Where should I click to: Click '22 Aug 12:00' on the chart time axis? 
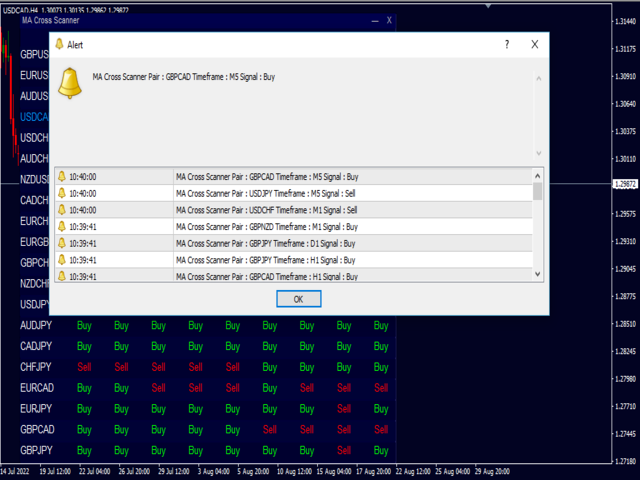point(413,471)
